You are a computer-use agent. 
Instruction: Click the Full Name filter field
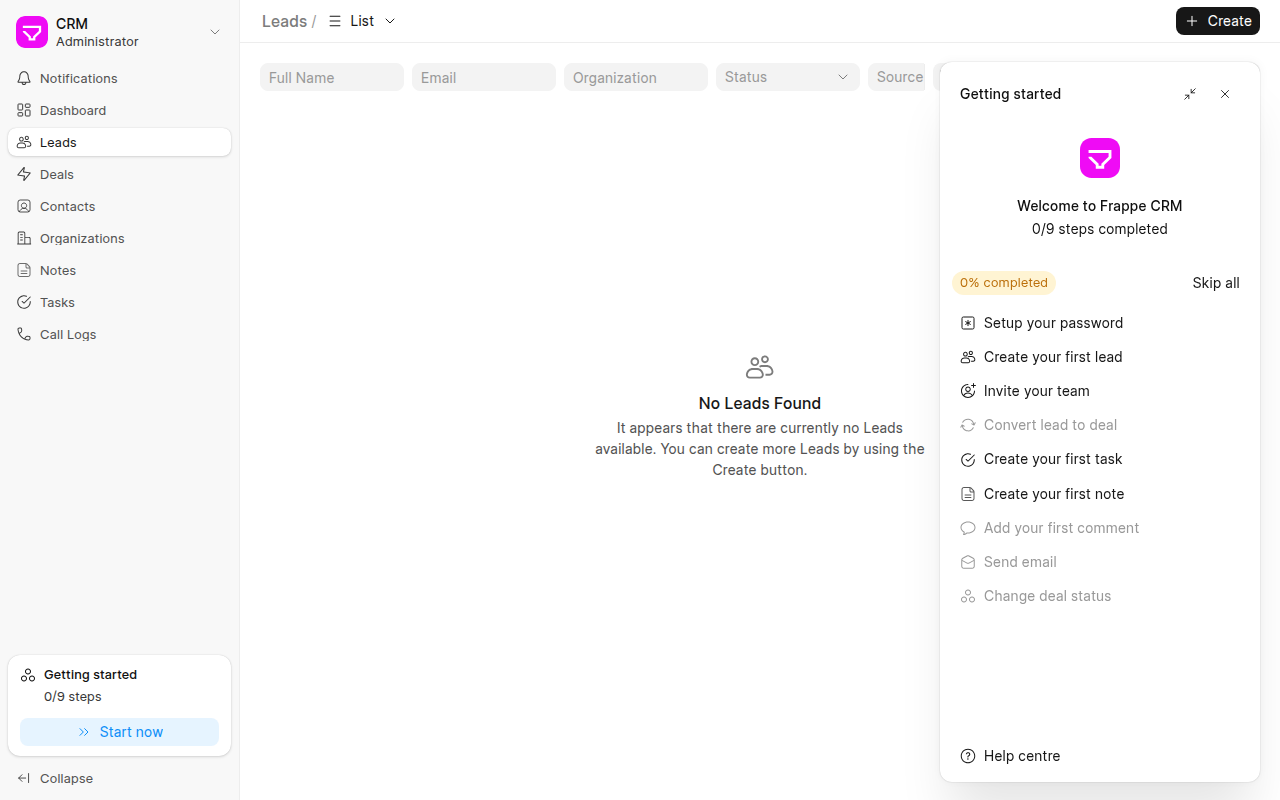(x=332, y=77)
